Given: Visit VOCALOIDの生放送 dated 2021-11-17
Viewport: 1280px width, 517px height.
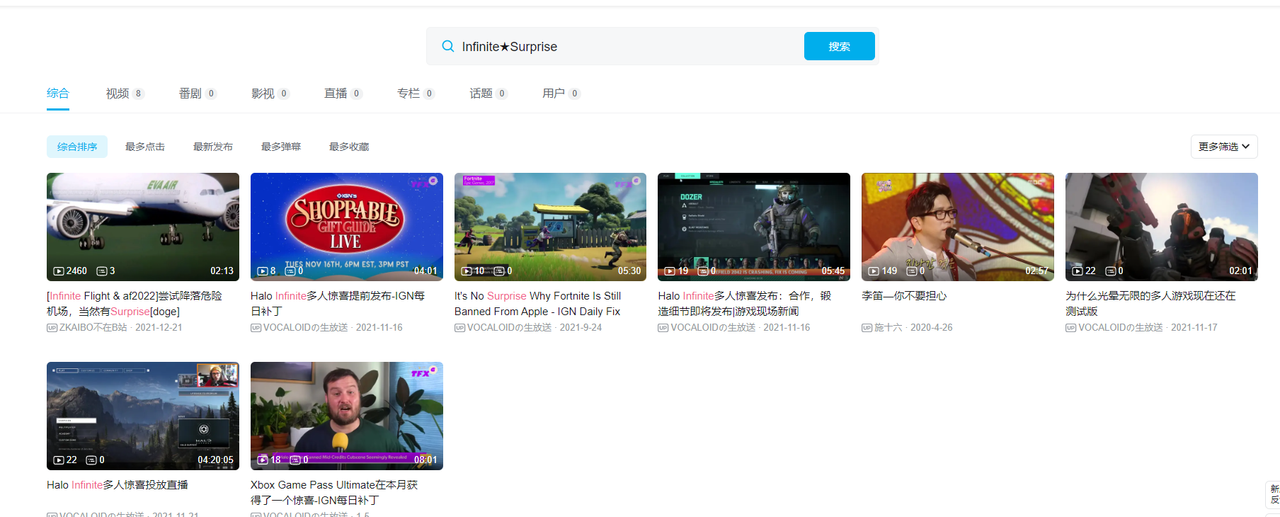Looking at the screenshot, I should 1121,327.
